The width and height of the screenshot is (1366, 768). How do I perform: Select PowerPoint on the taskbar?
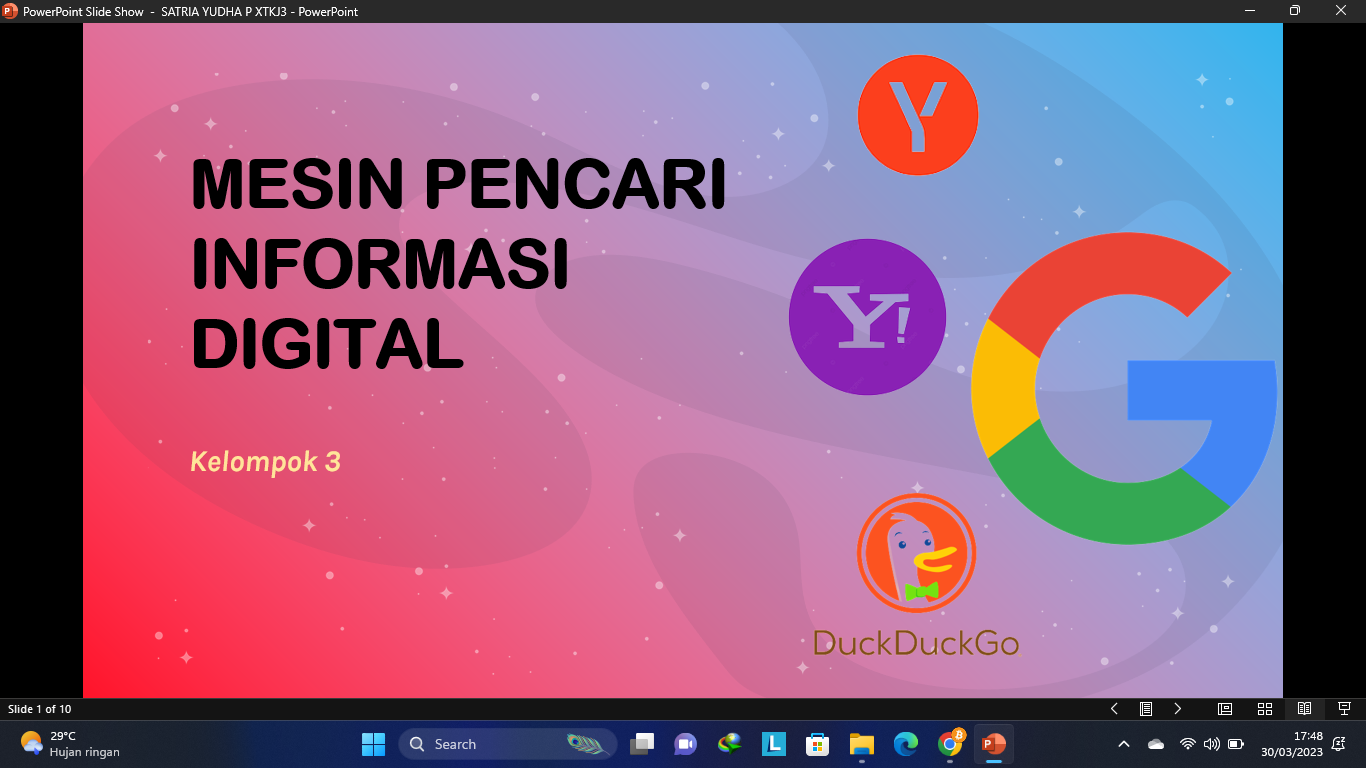point(993,744)
